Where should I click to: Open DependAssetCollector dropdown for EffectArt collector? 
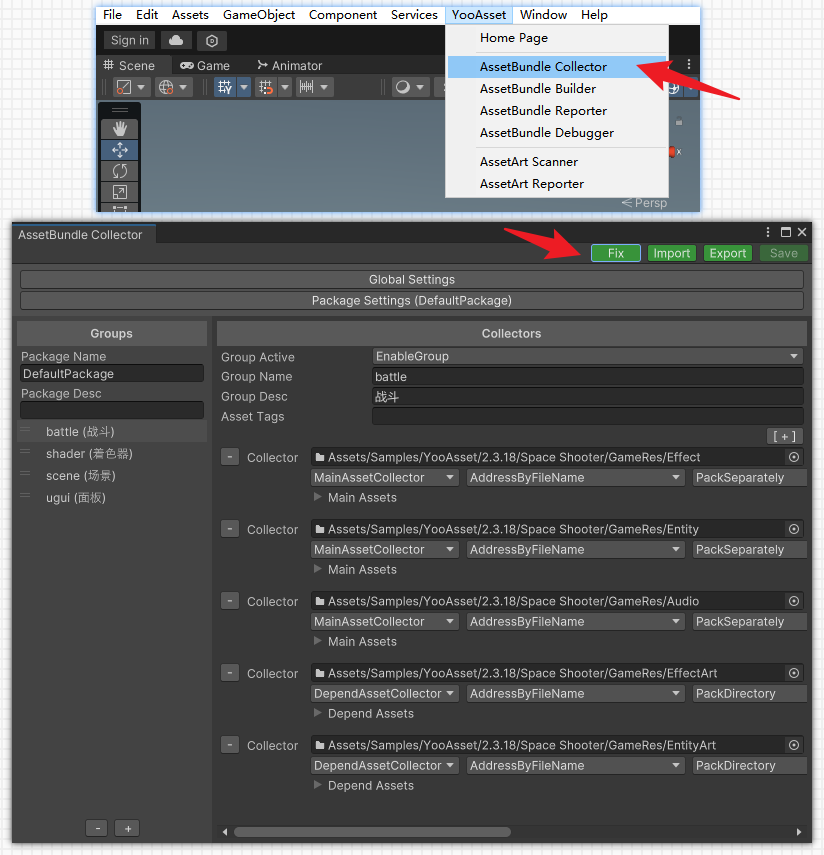pyautogui.click(x=385, y=694)
